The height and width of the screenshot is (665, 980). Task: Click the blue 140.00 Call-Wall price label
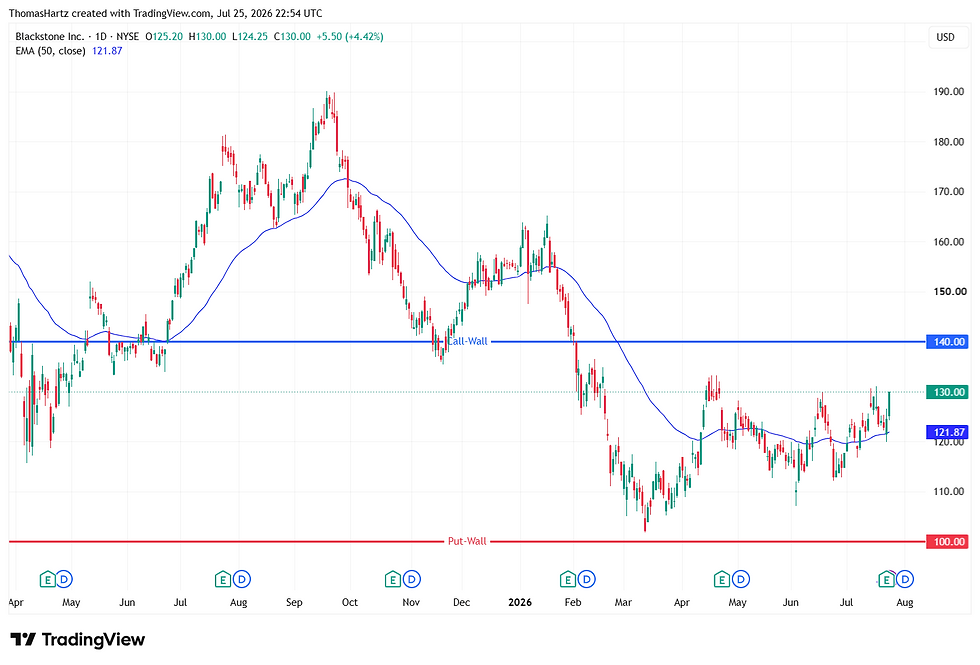(x=947, y=342)
